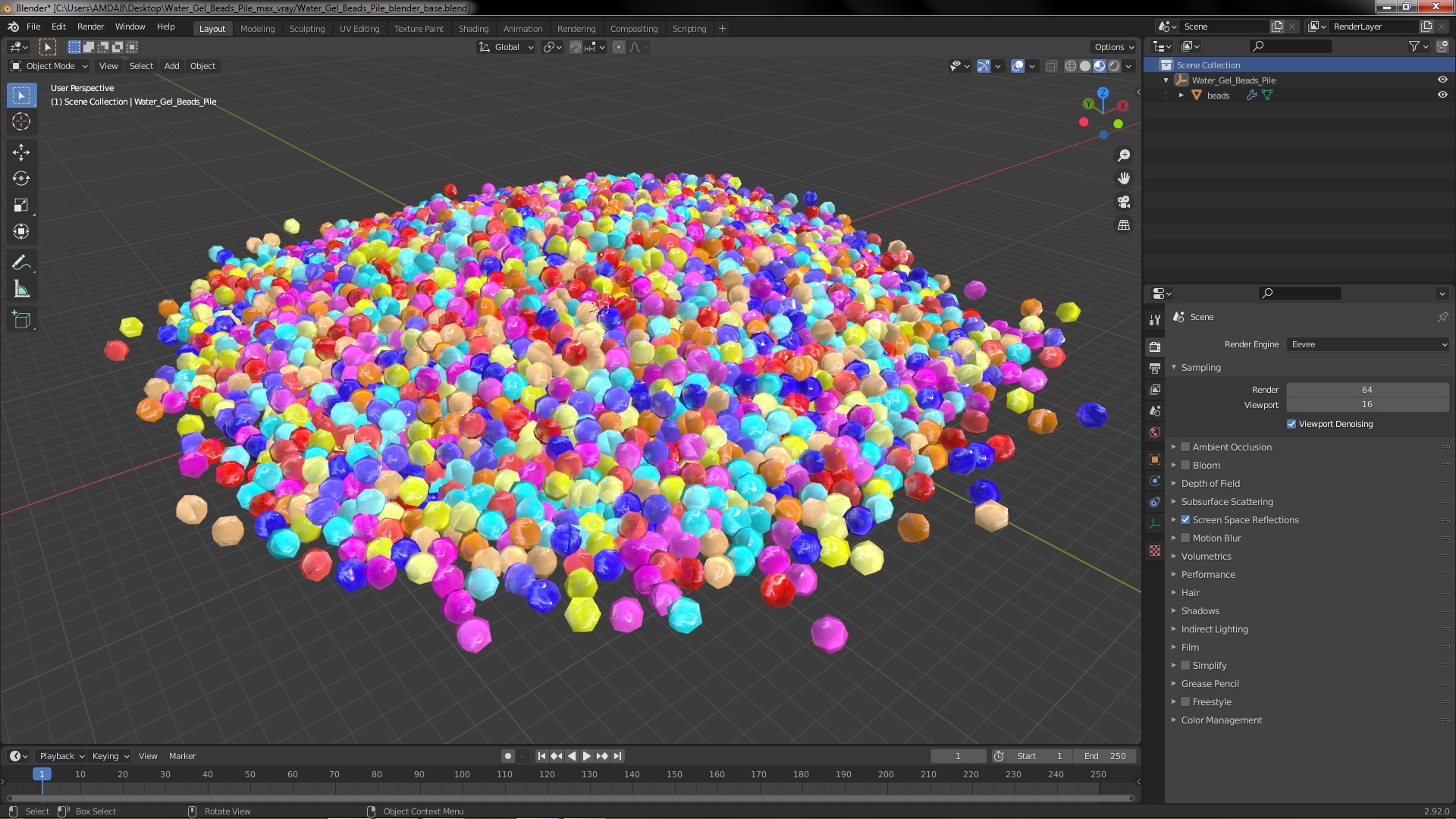Viewport: 1456px width, 819px height.
Task: Toggle X-ray display
Action: click(1051, 66)
